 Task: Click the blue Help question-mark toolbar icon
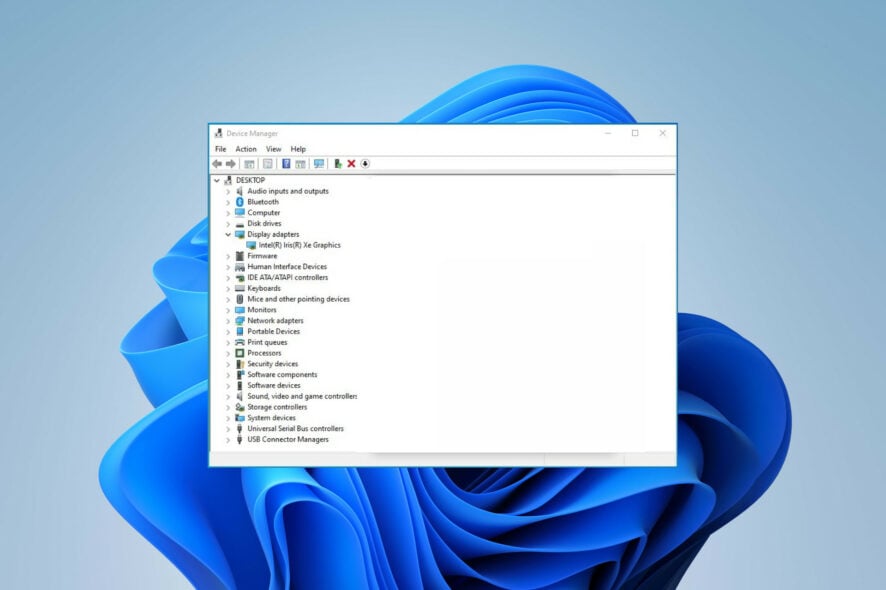coord(286,164)
